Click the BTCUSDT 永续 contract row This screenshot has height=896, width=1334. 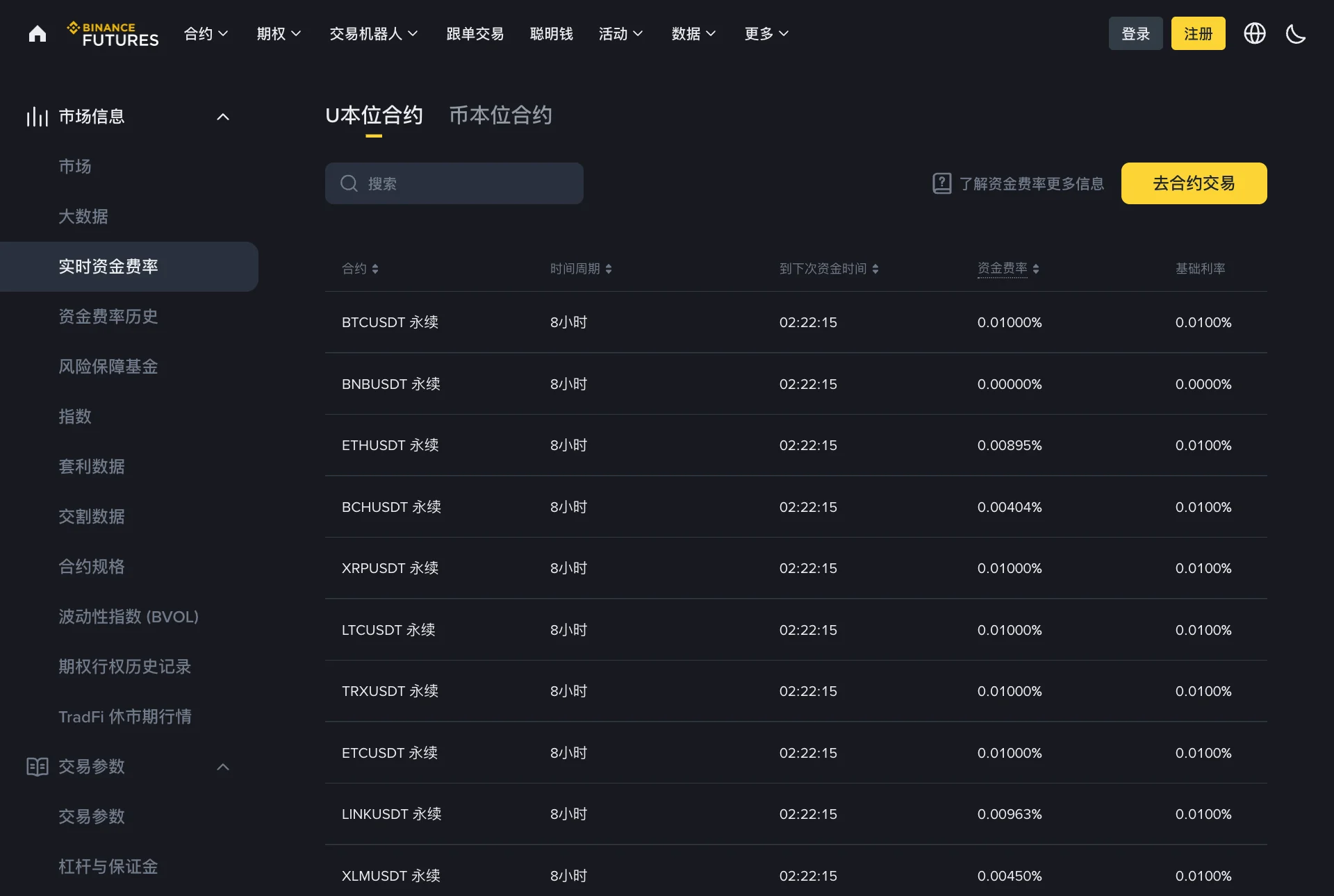click(796, 322)
